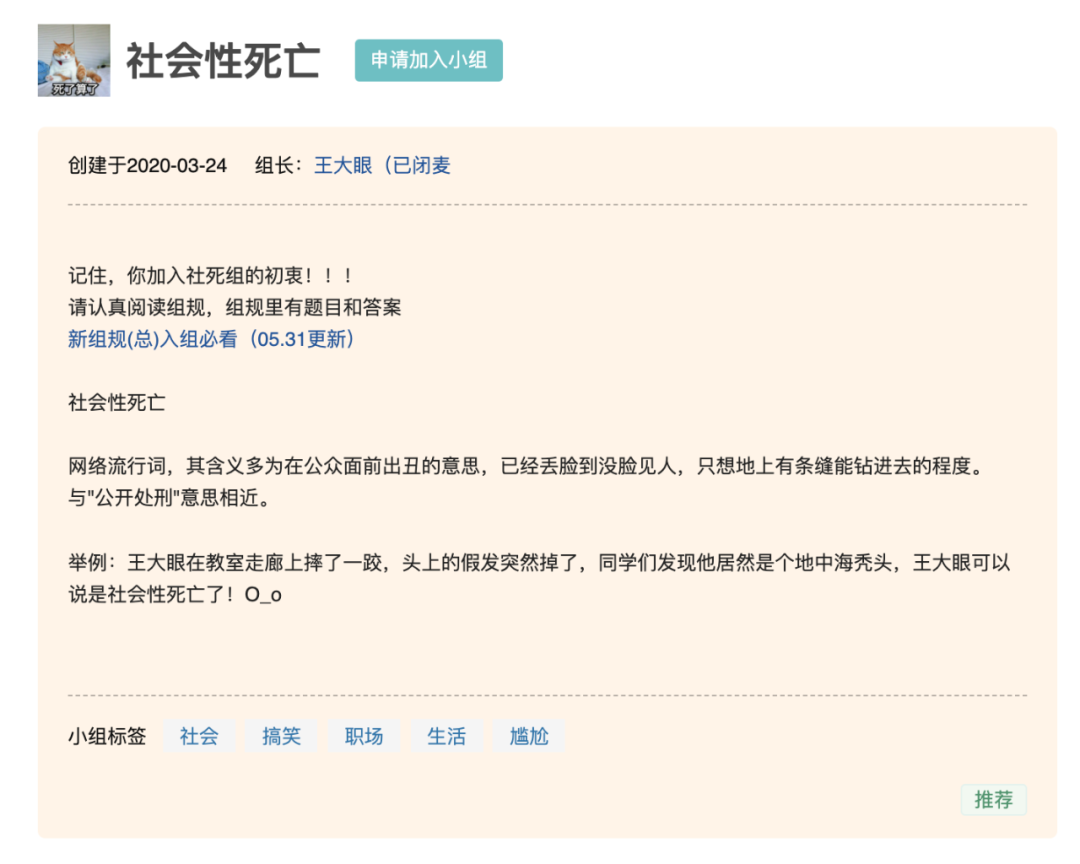The image size is (1080, 864).
Task: Click the 组长 label text
Action: point(278,165)
